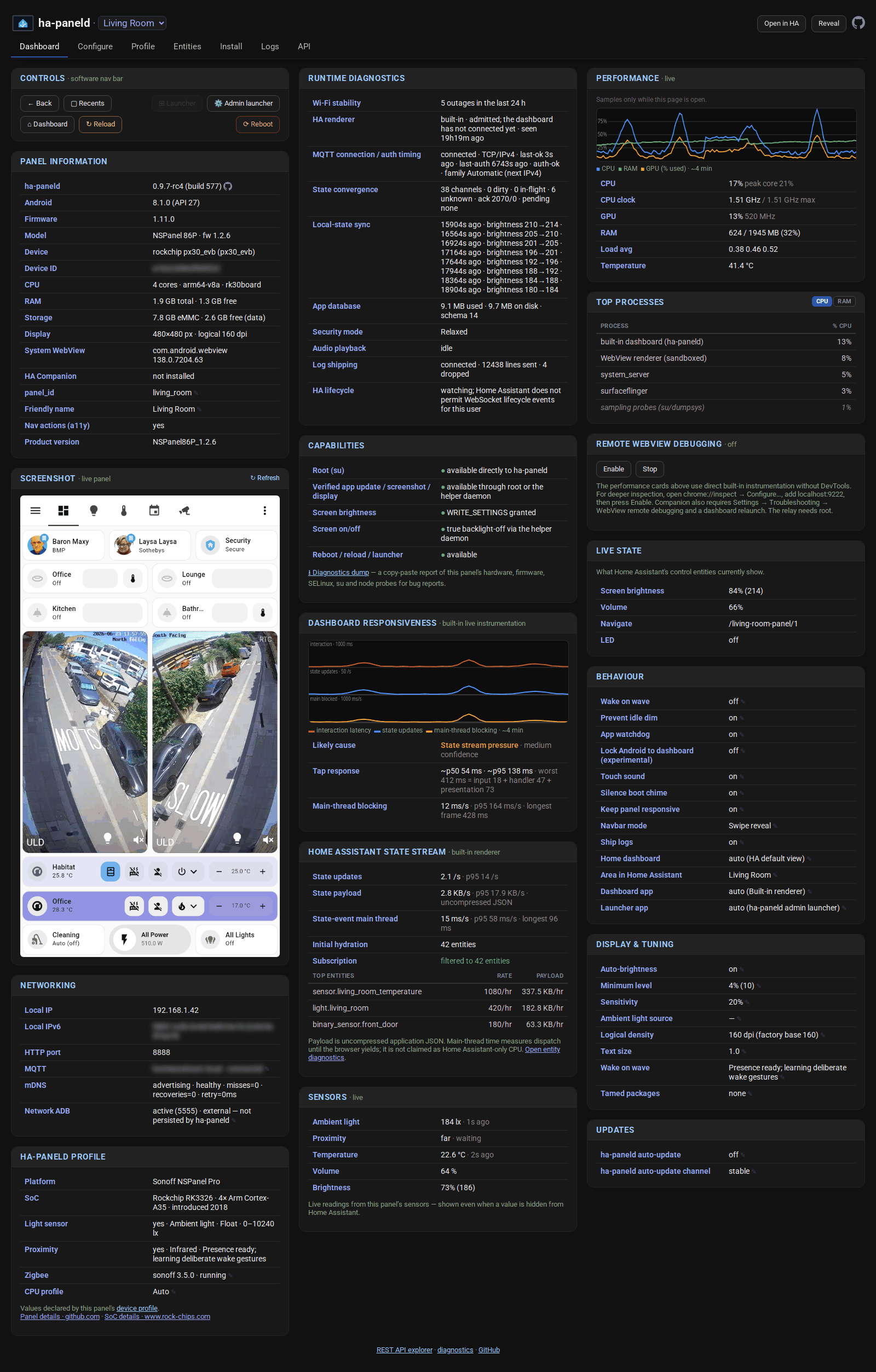Click Office ceiling light icon
The height and width of the screenshot is (1372, 876).
37,578
